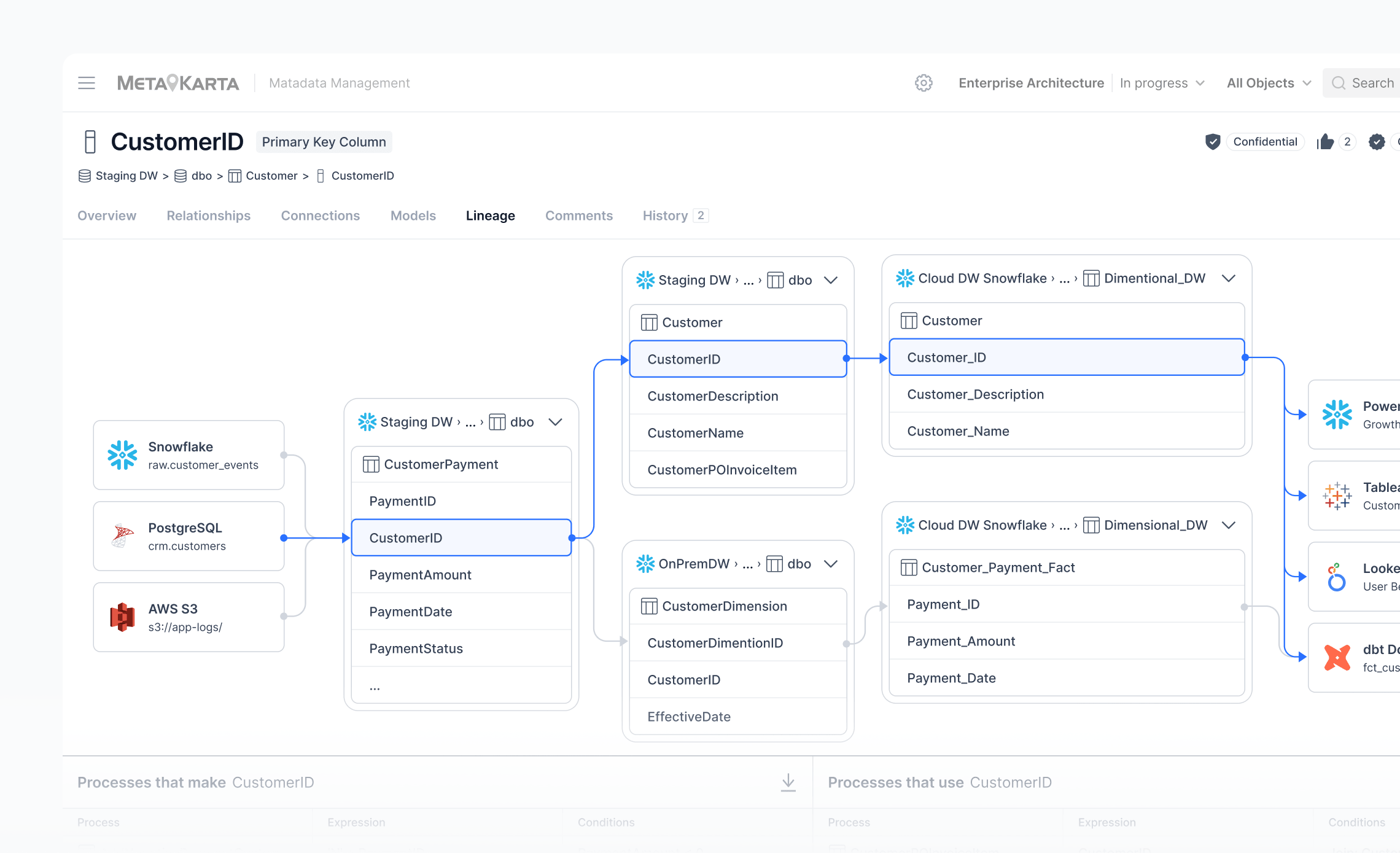
Task: Click the Staging DW breadcrumb link
Action: tap(126, 176)
